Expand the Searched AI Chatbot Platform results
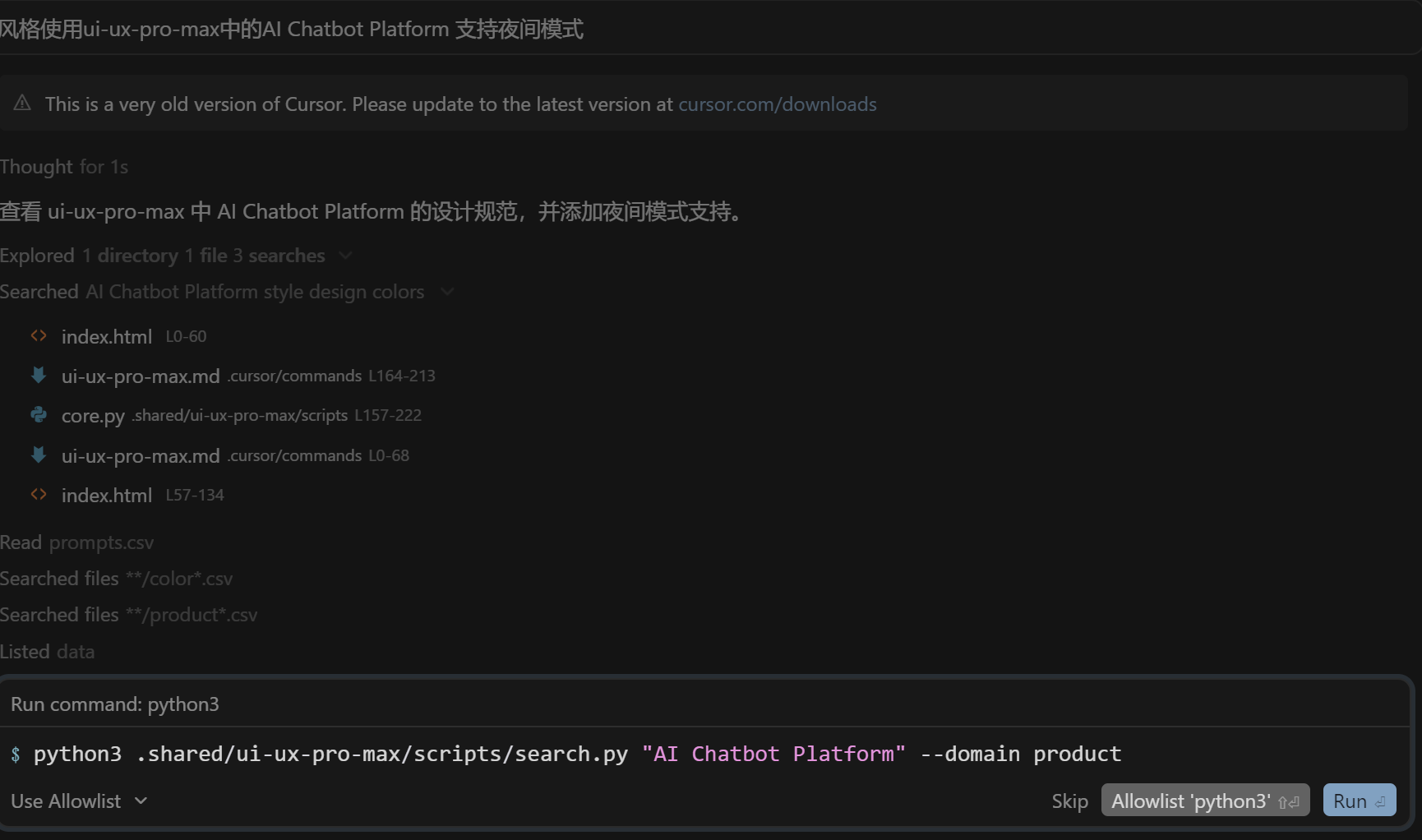Screen dimensions: 1422x840 pyautogui.click(x=446, y=291)
